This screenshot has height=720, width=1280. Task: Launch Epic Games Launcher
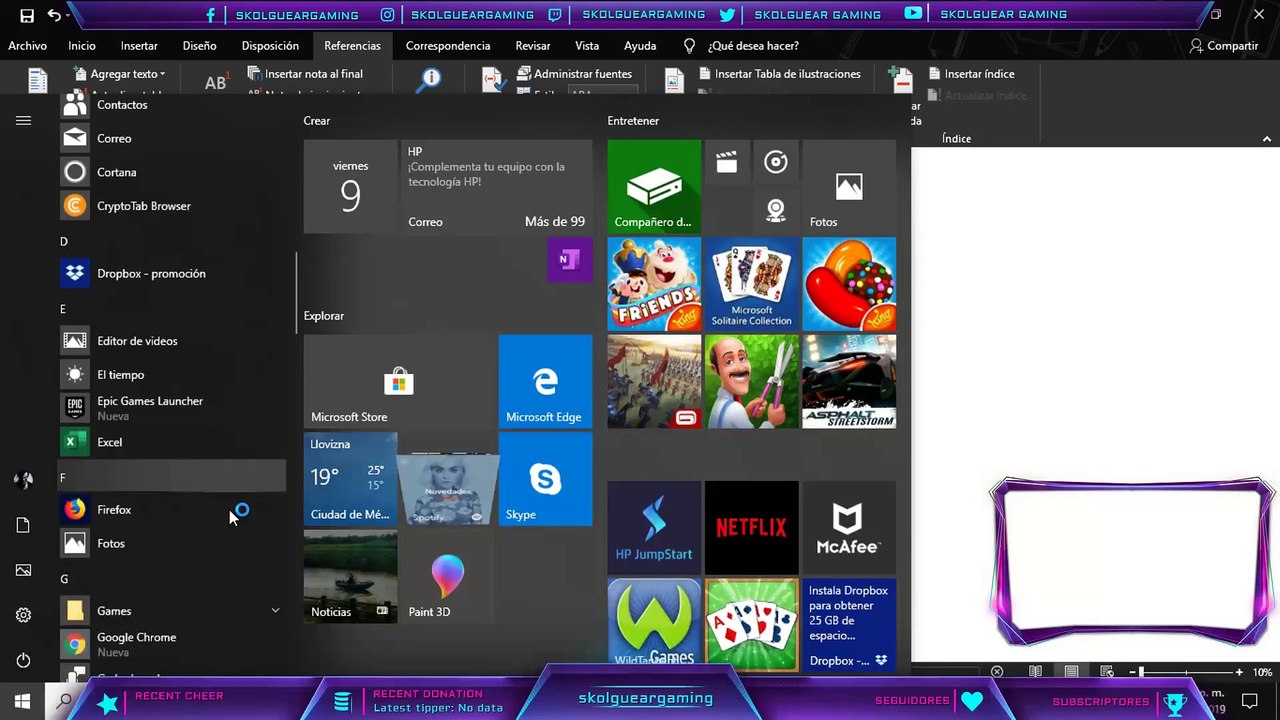[x=172, y=408]
